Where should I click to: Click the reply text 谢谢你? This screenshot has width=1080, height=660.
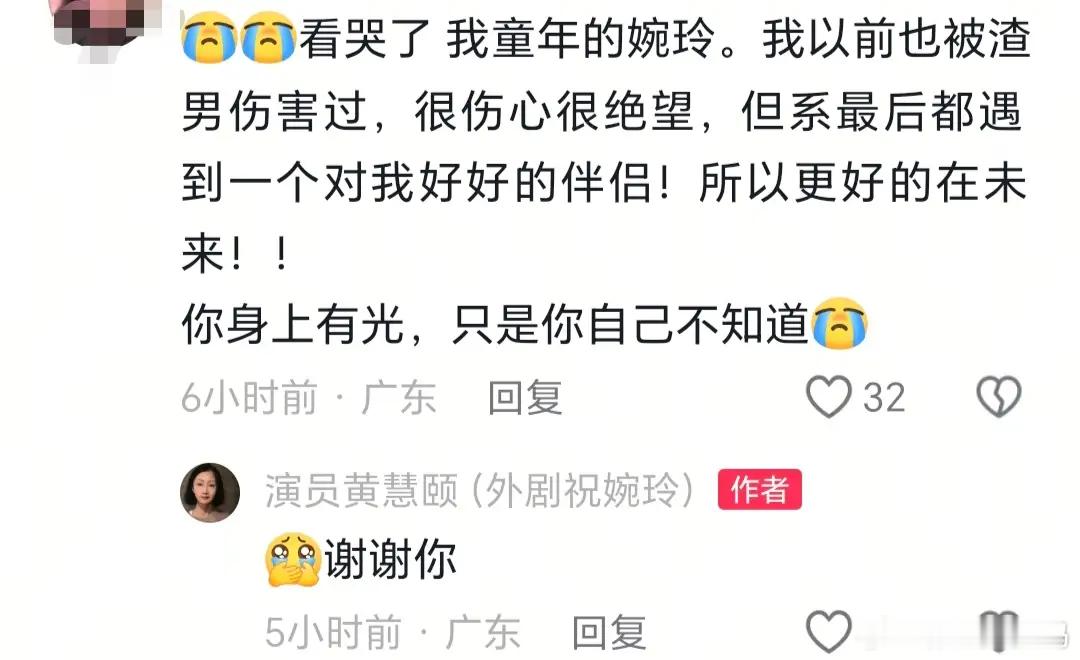click(391, 559)
